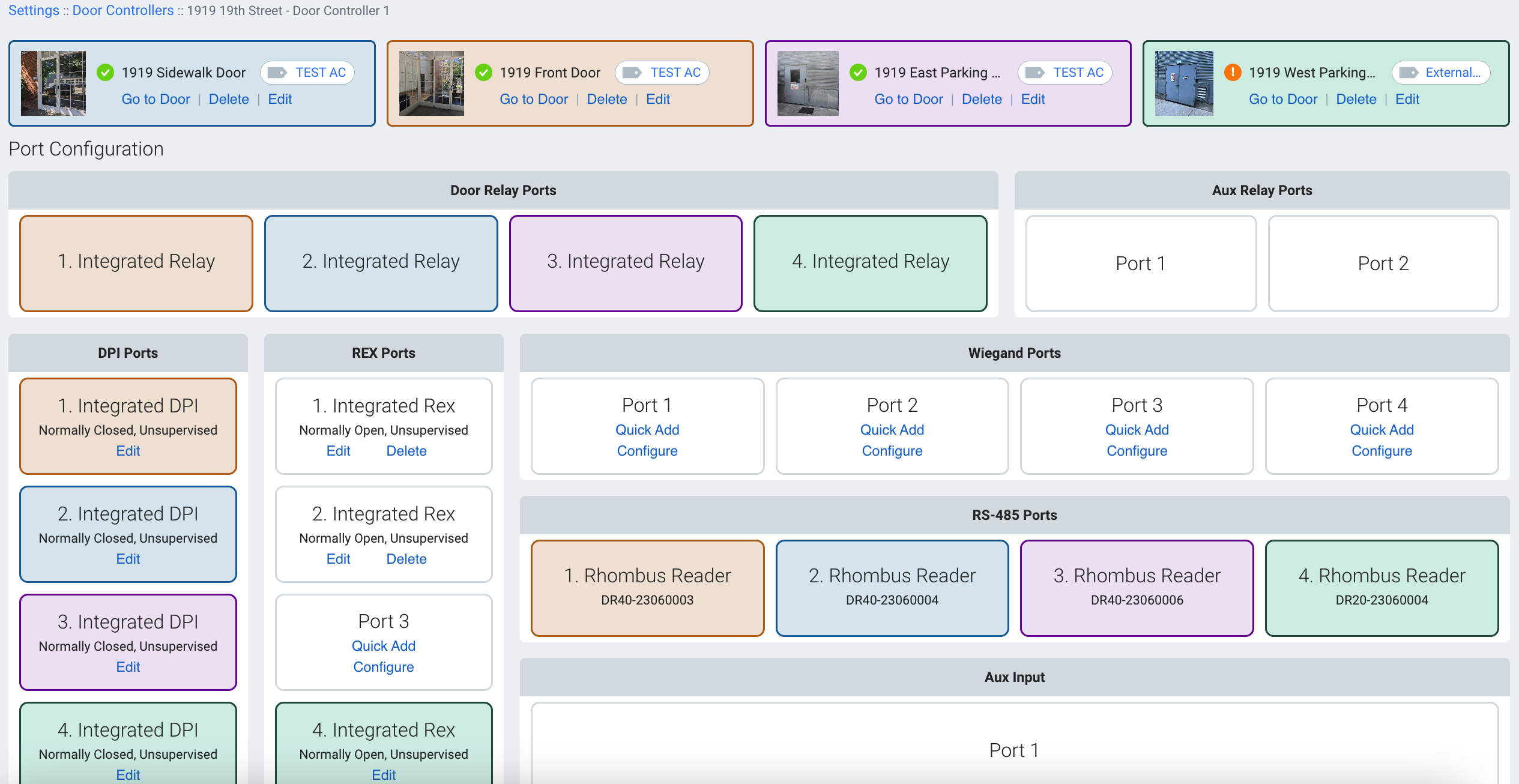Edit the first Integrated DPI port

pos(128,450)
